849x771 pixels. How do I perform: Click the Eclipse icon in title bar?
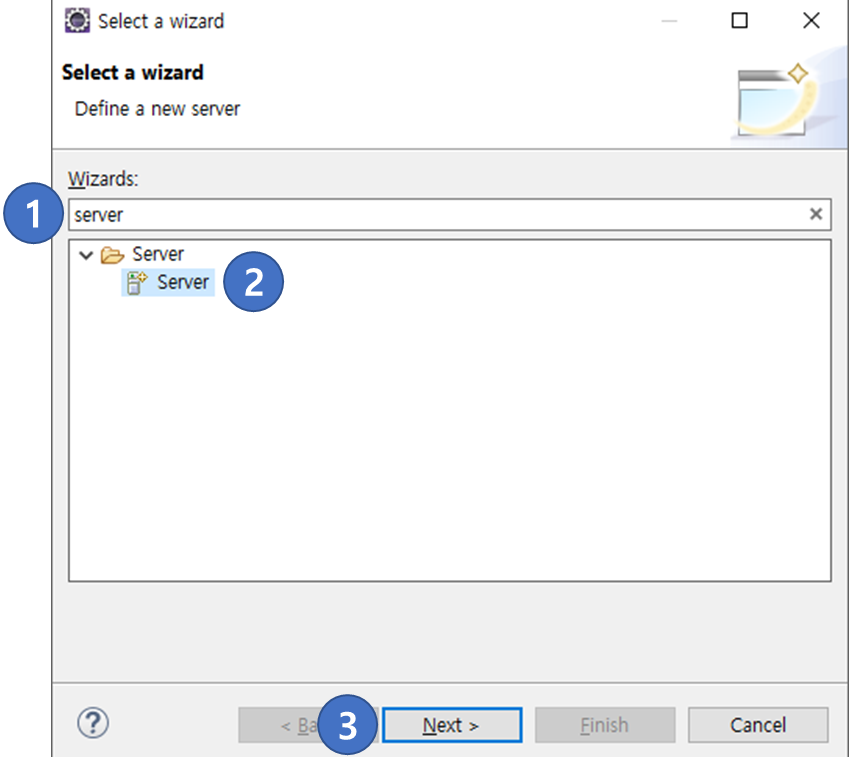pyautogui.click(x=77, y=21)
